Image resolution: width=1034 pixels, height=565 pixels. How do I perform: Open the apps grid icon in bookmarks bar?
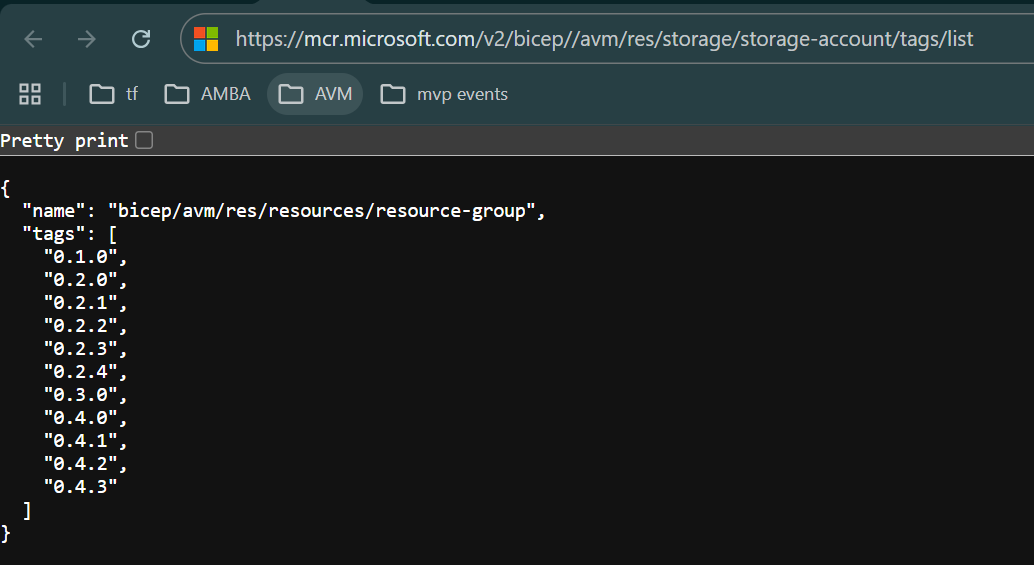[x=30, y=94]
